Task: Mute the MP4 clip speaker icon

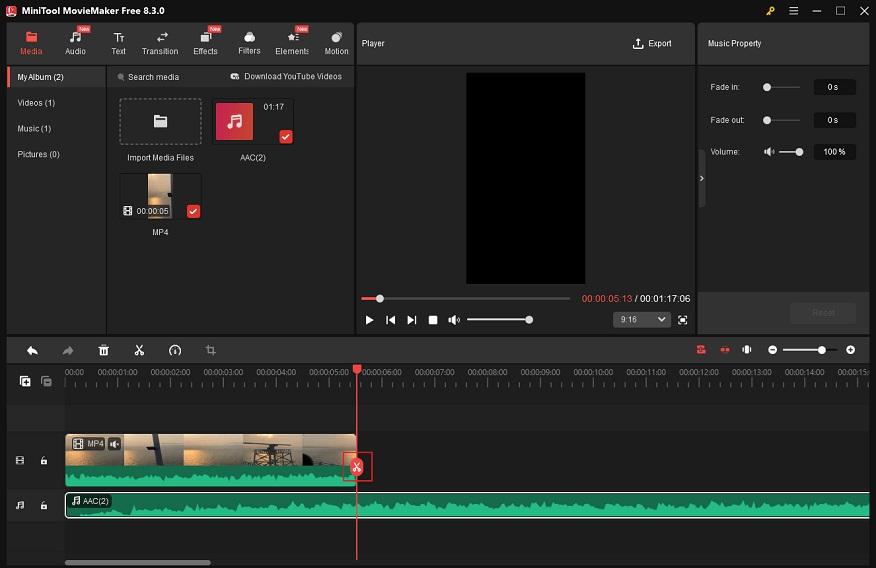Action: [115, 444]
